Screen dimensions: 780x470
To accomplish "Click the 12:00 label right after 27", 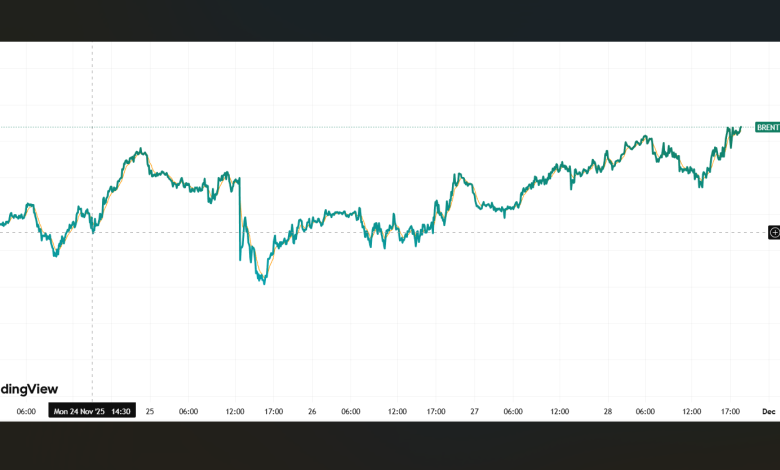I will 559,411.
